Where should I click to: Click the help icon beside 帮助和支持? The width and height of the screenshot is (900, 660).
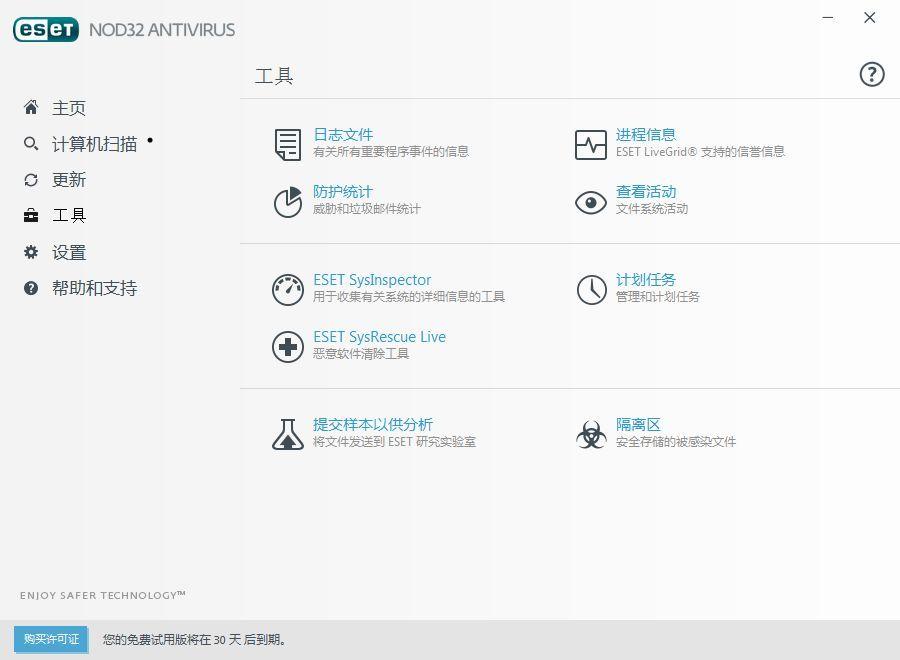tap(31, 288)
